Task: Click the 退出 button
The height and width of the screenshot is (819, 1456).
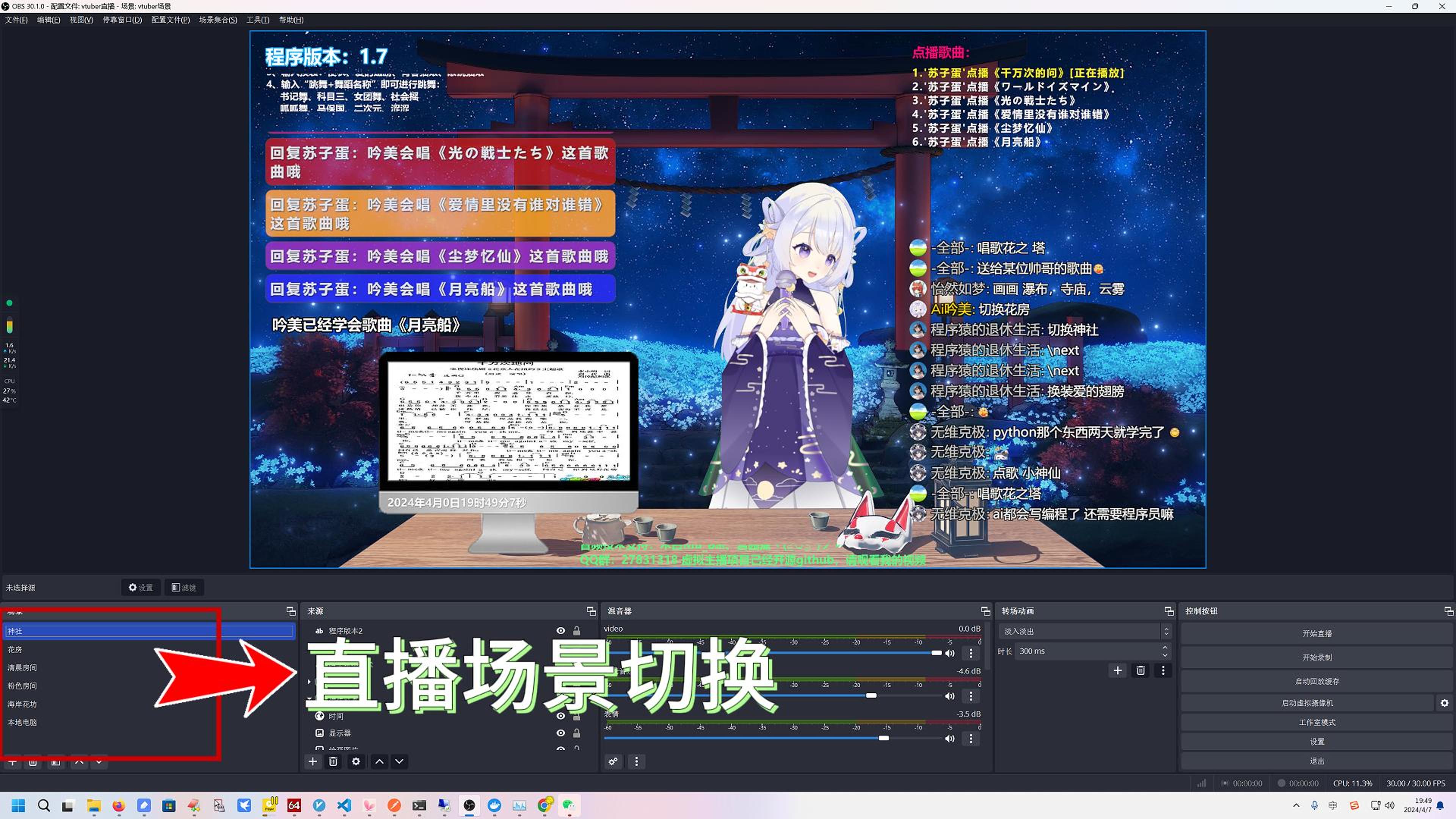Action: [1316, 761]
